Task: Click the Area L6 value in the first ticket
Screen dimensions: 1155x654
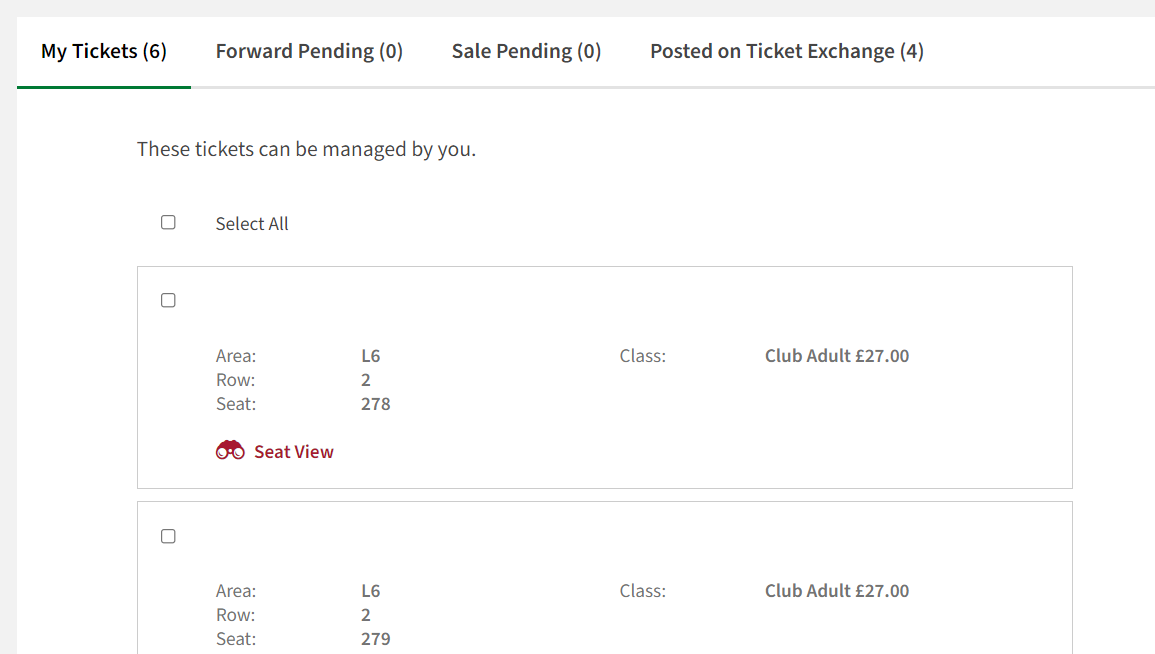Action: pos(371,356)
